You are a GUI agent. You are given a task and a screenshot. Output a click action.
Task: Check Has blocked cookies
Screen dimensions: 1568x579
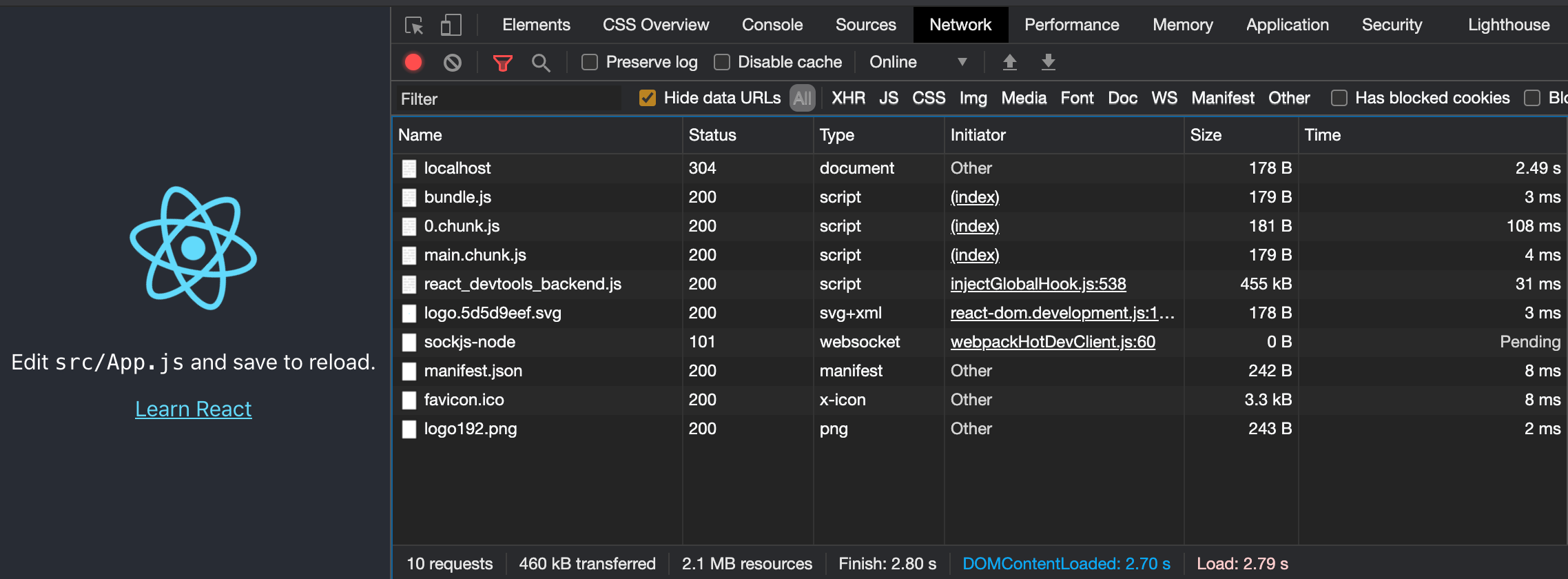pos(1339,98)
